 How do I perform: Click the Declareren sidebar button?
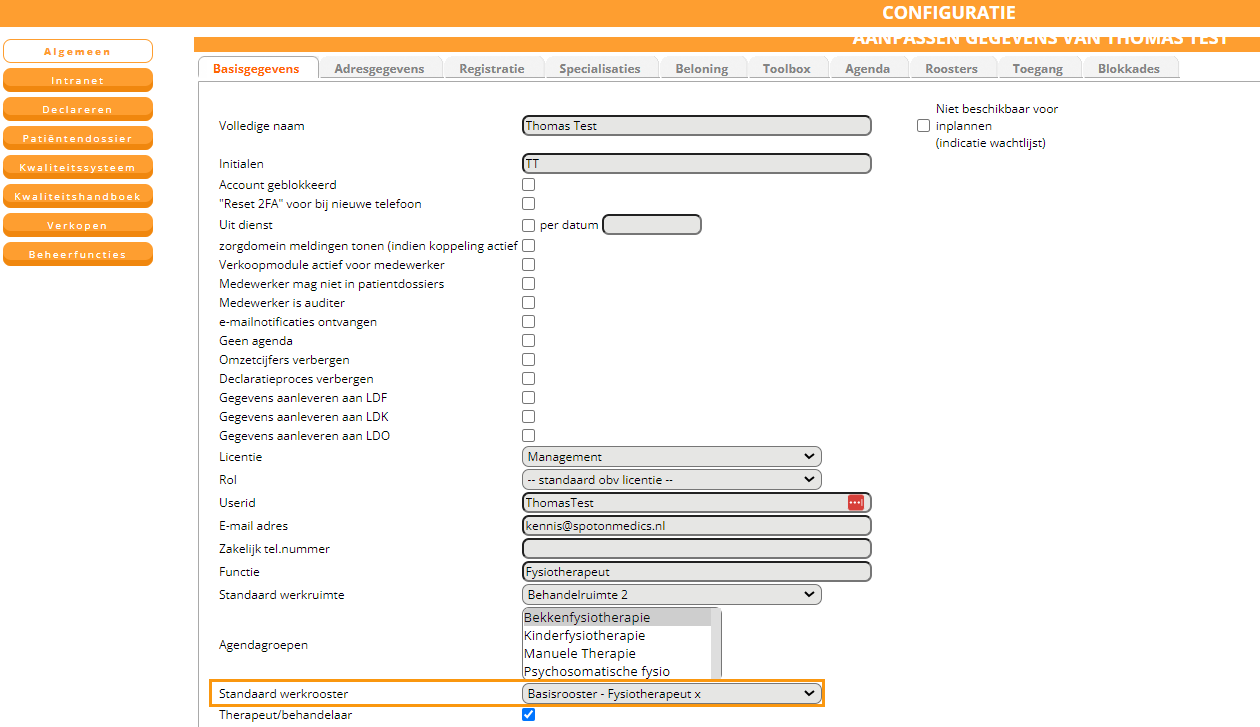(x=77, y=110)
